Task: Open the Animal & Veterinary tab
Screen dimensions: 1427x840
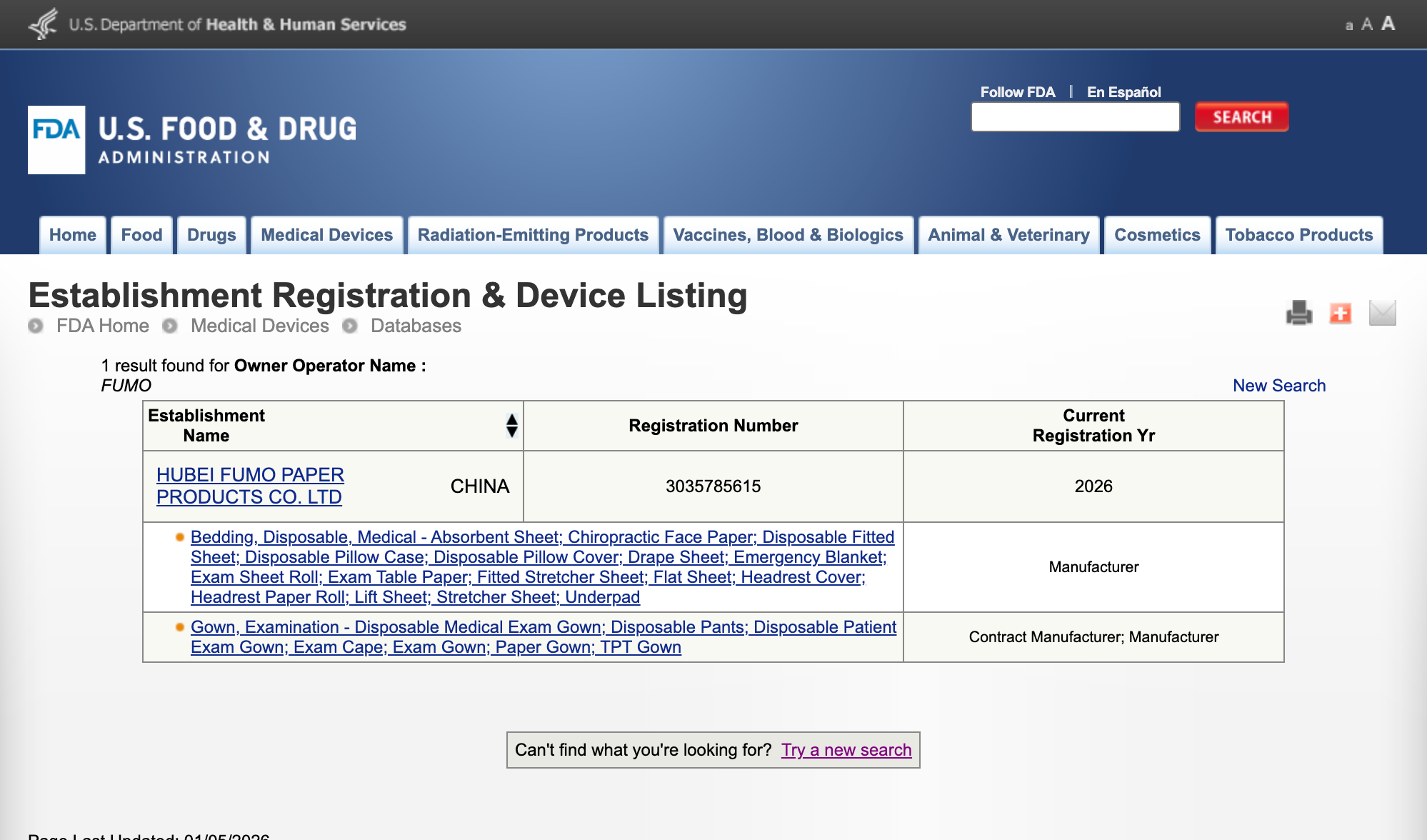Action: [x=1008, y=235]
